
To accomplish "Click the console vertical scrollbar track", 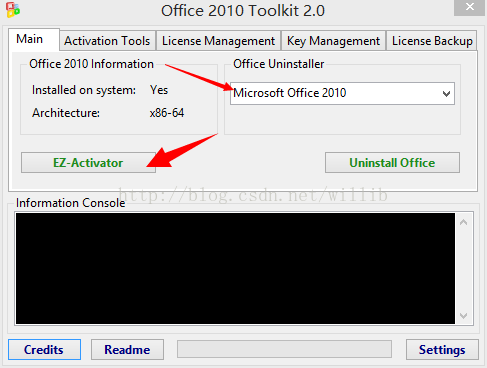I will pos(464,269).
